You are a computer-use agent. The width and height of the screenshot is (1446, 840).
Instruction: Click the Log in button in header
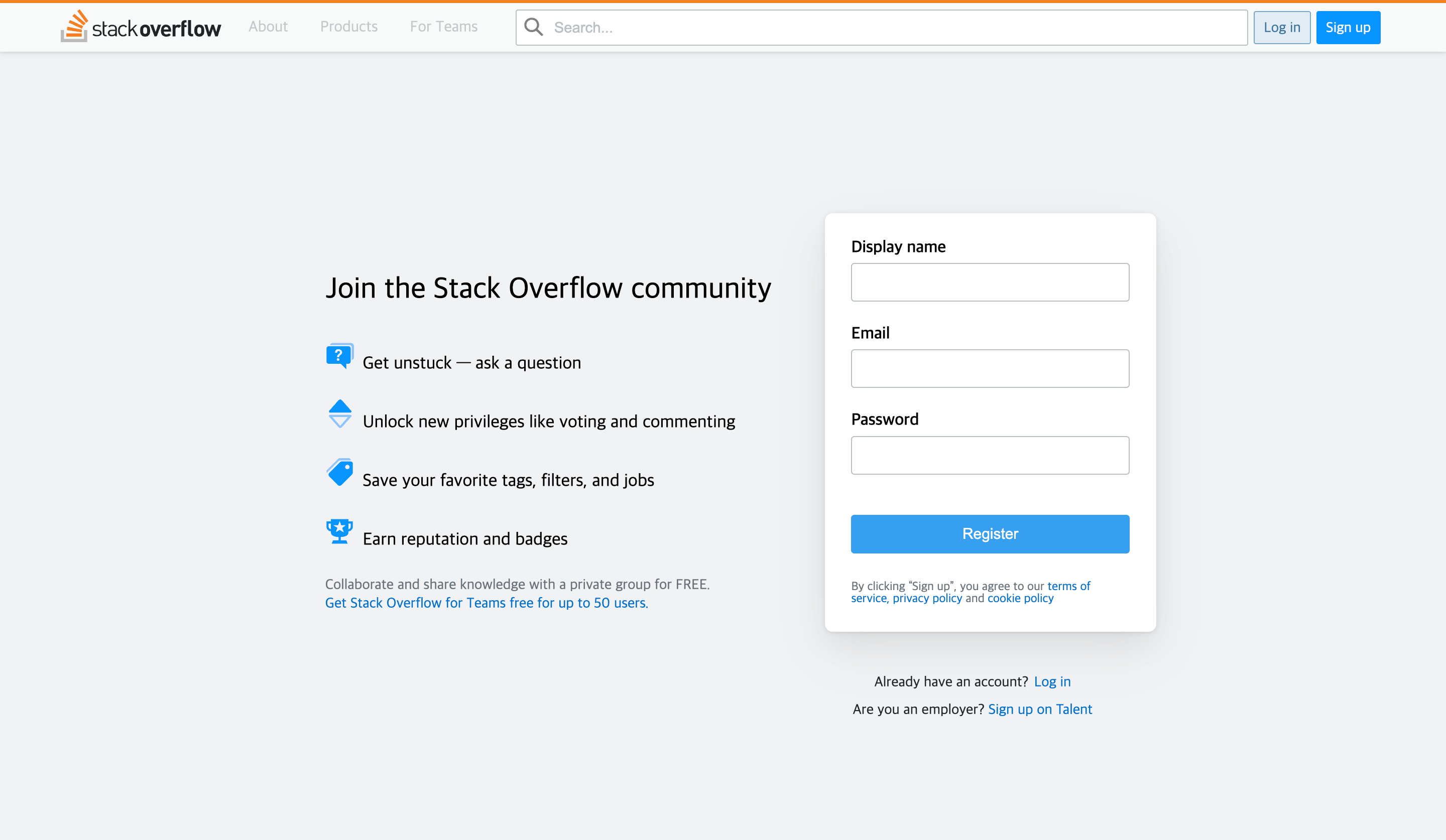tap(1281, 28)
